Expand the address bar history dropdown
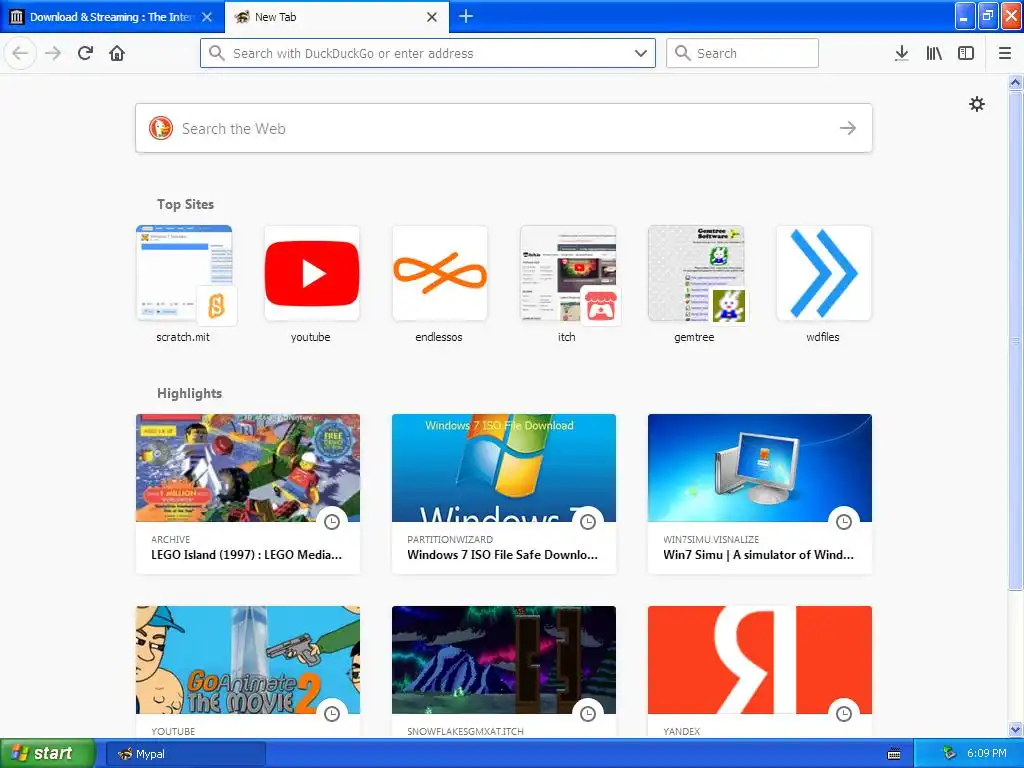 [641, 53]
